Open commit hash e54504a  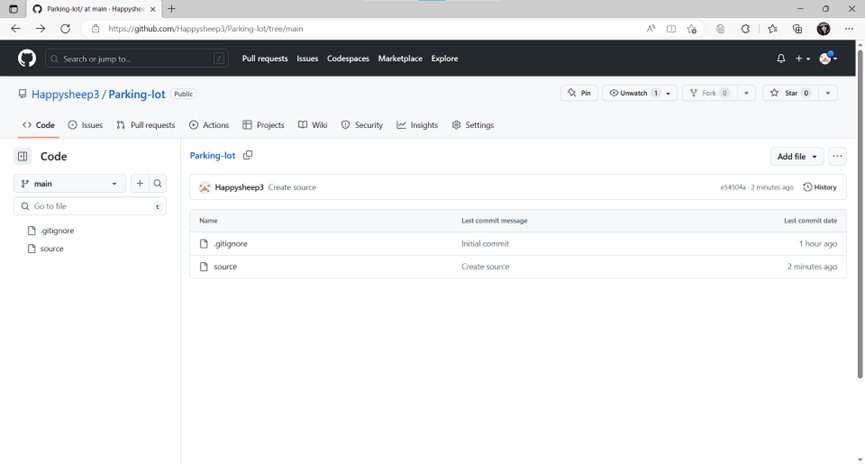pos(733,188)
